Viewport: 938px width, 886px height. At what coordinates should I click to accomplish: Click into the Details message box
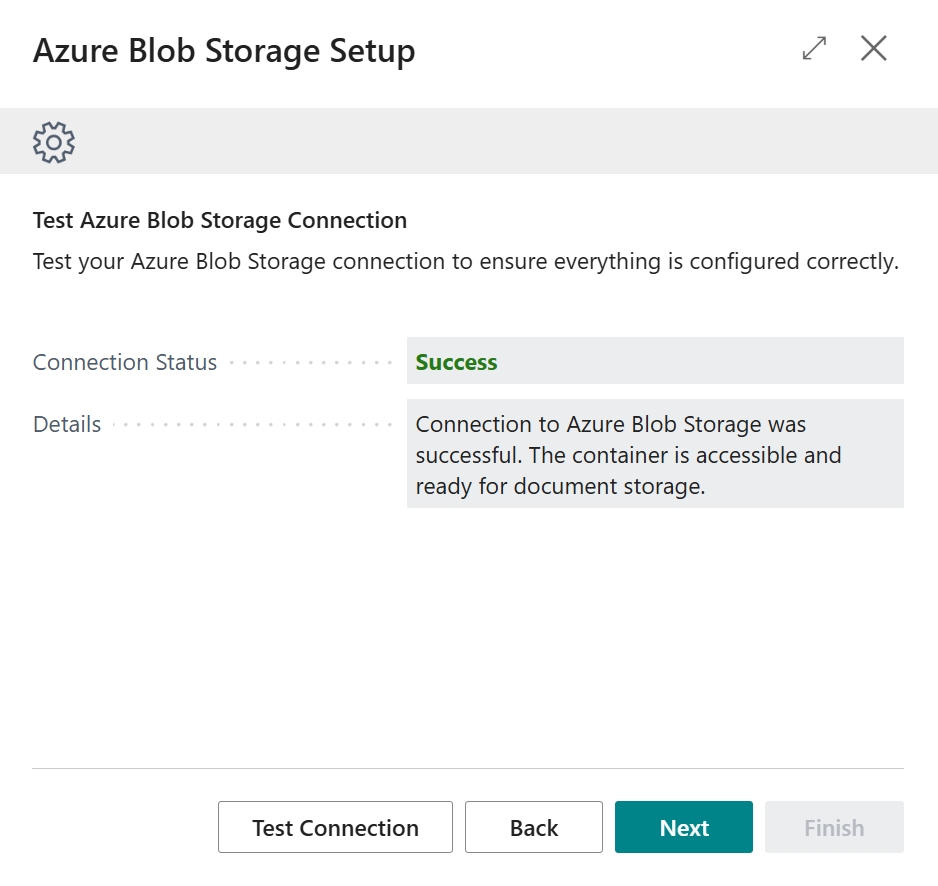point(655,454)
